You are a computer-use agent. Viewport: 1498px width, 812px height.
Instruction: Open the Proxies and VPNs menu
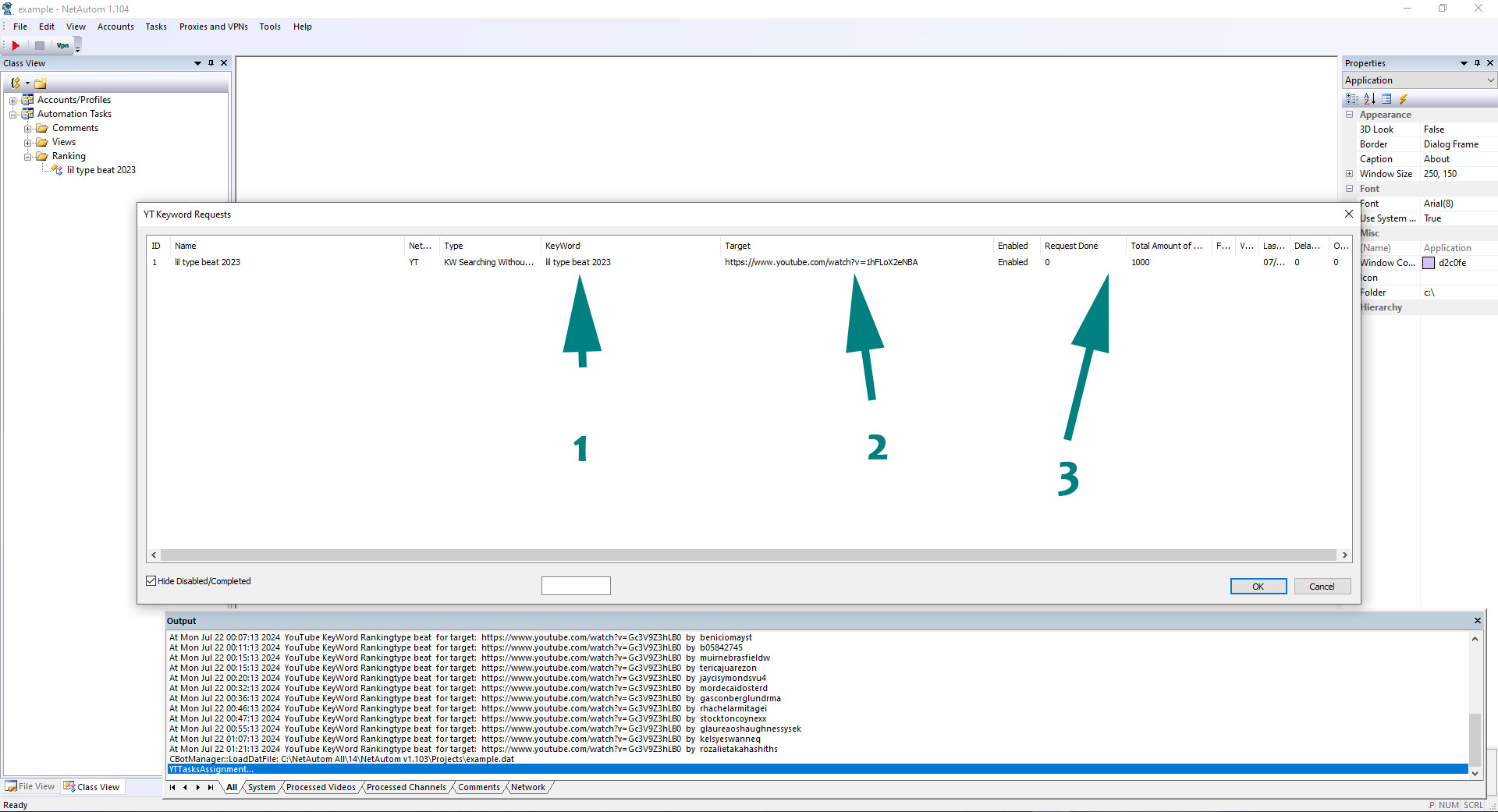[213, 27]
